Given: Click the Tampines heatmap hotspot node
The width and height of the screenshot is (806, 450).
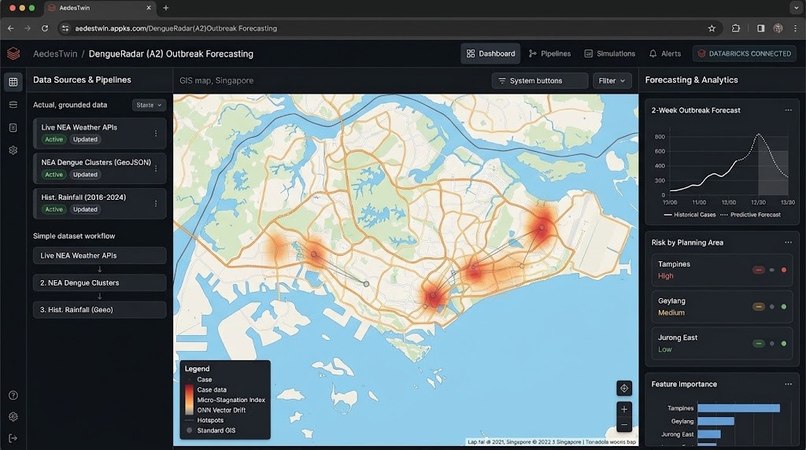Looking at the screenshot, I should pos(542,227).
